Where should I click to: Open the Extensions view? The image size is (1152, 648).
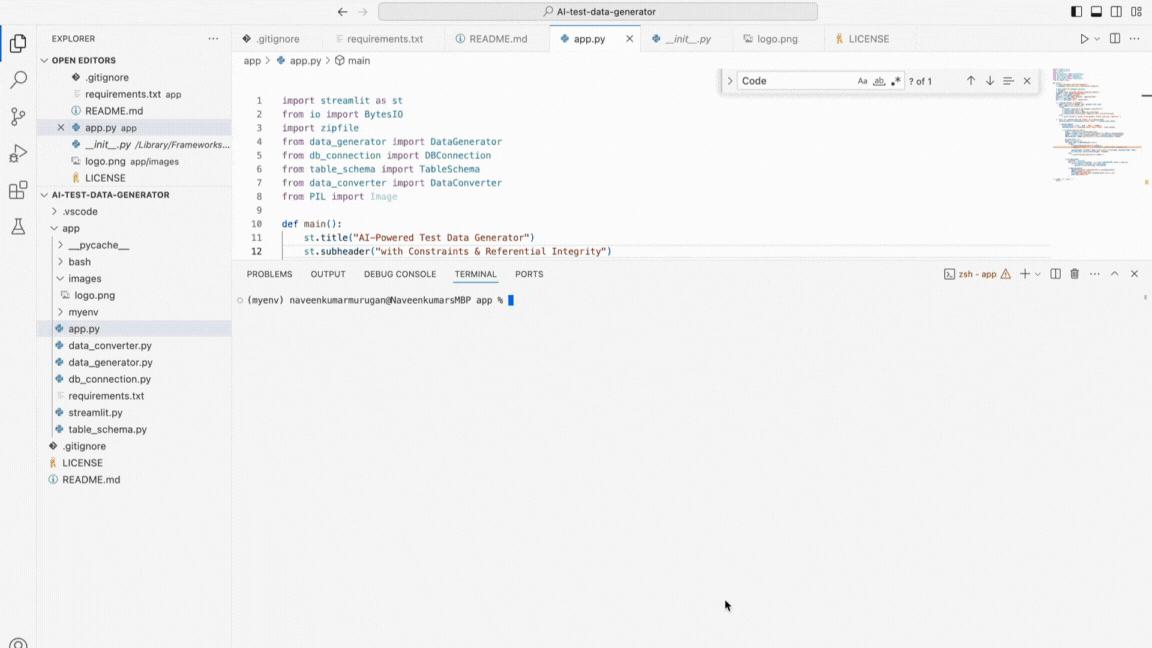coord(18,190)
